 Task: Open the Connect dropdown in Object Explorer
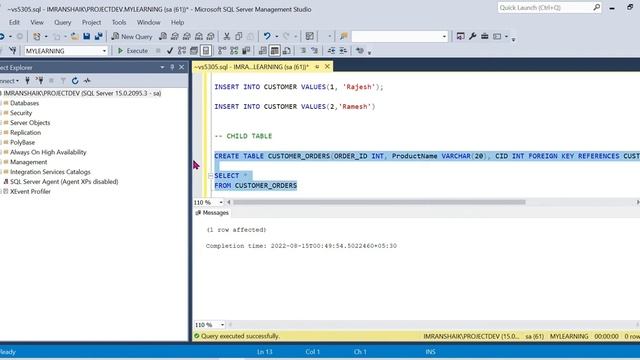[x=9, y=81]
